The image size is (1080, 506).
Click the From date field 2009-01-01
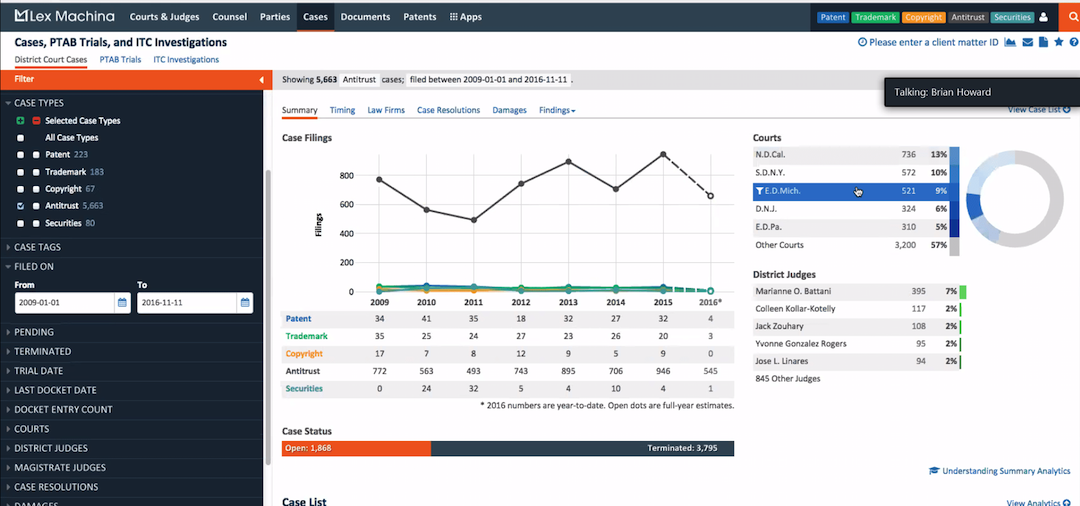[x=64, y=302]
